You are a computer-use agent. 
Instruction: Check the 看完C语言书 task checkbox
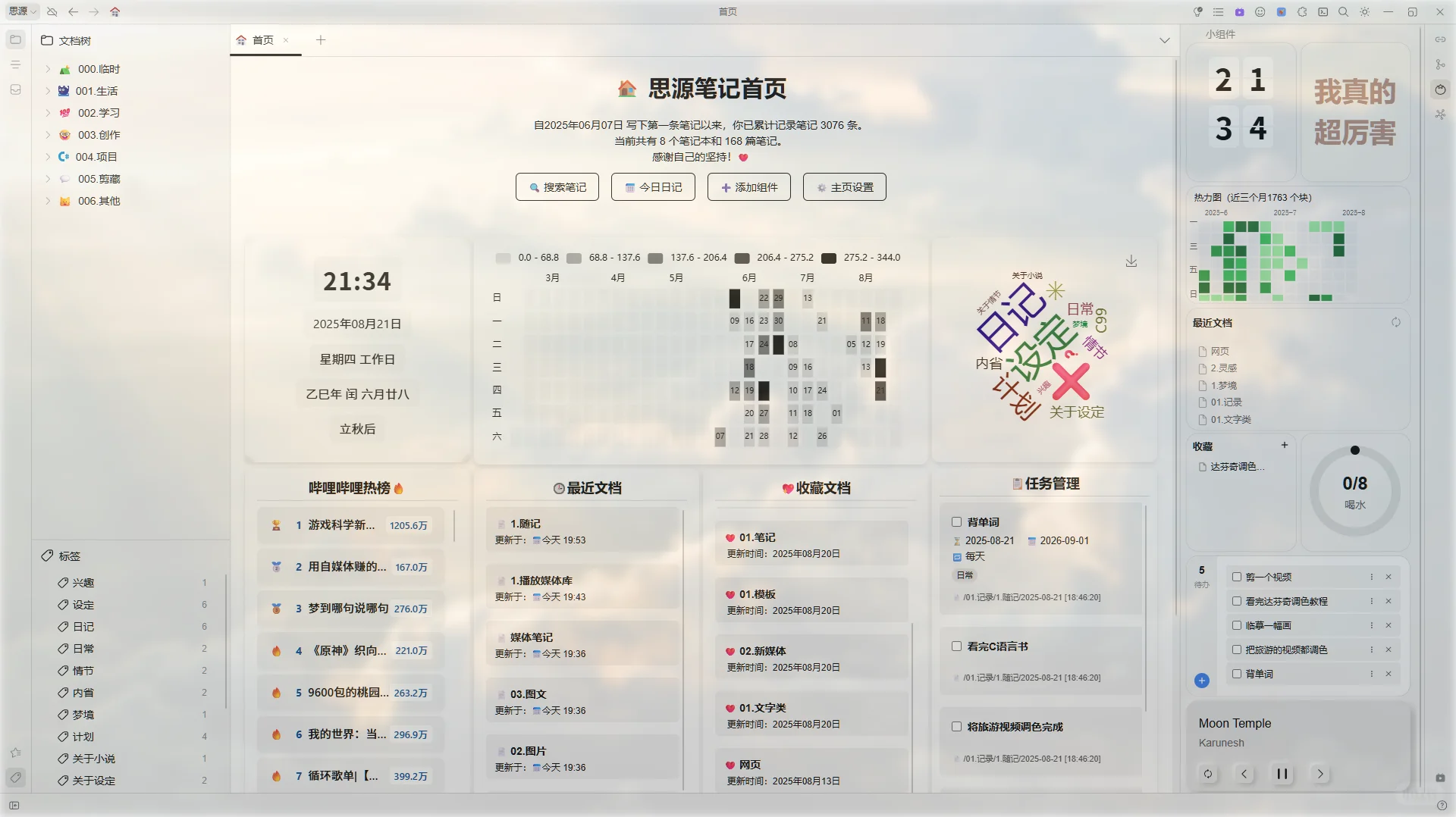coord(956,646)
